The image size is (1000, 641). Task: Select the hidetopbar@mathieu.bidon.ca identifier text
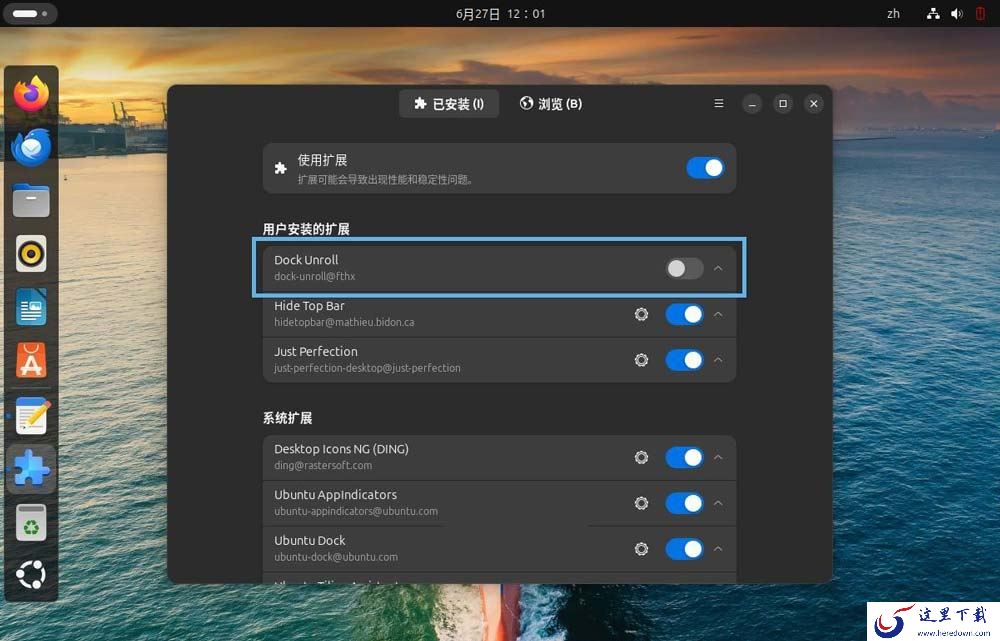[344, 322]
